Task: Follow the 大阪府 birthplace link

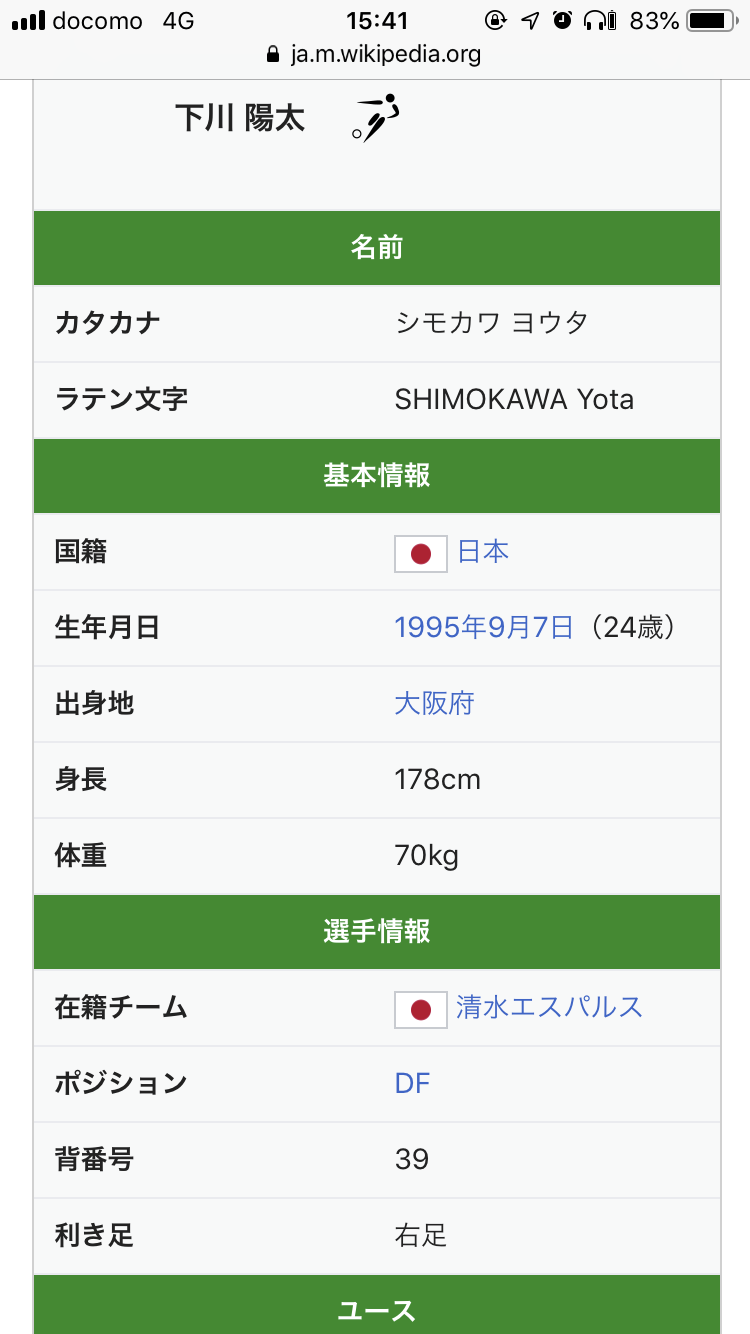Action: click(434, 704)
